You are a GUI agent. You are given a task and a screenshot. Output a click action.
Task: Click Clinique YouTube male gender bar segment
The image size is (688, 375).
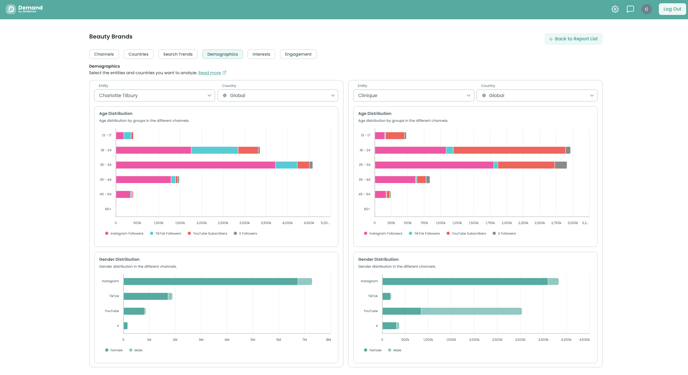pos(471,311)
